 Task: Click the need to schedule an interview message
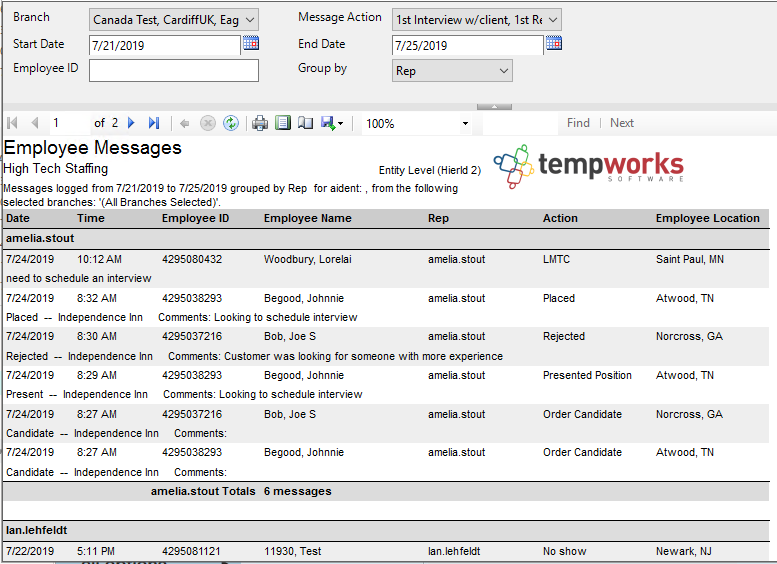pyautogui.click(x=79, y=279)
